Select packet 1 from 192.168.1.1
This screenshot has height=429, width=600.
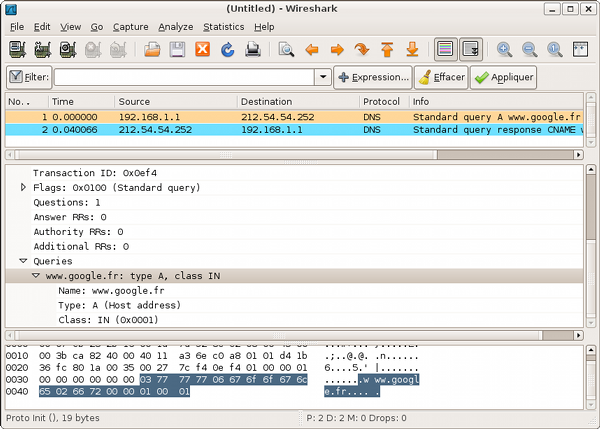pos(294,117)
